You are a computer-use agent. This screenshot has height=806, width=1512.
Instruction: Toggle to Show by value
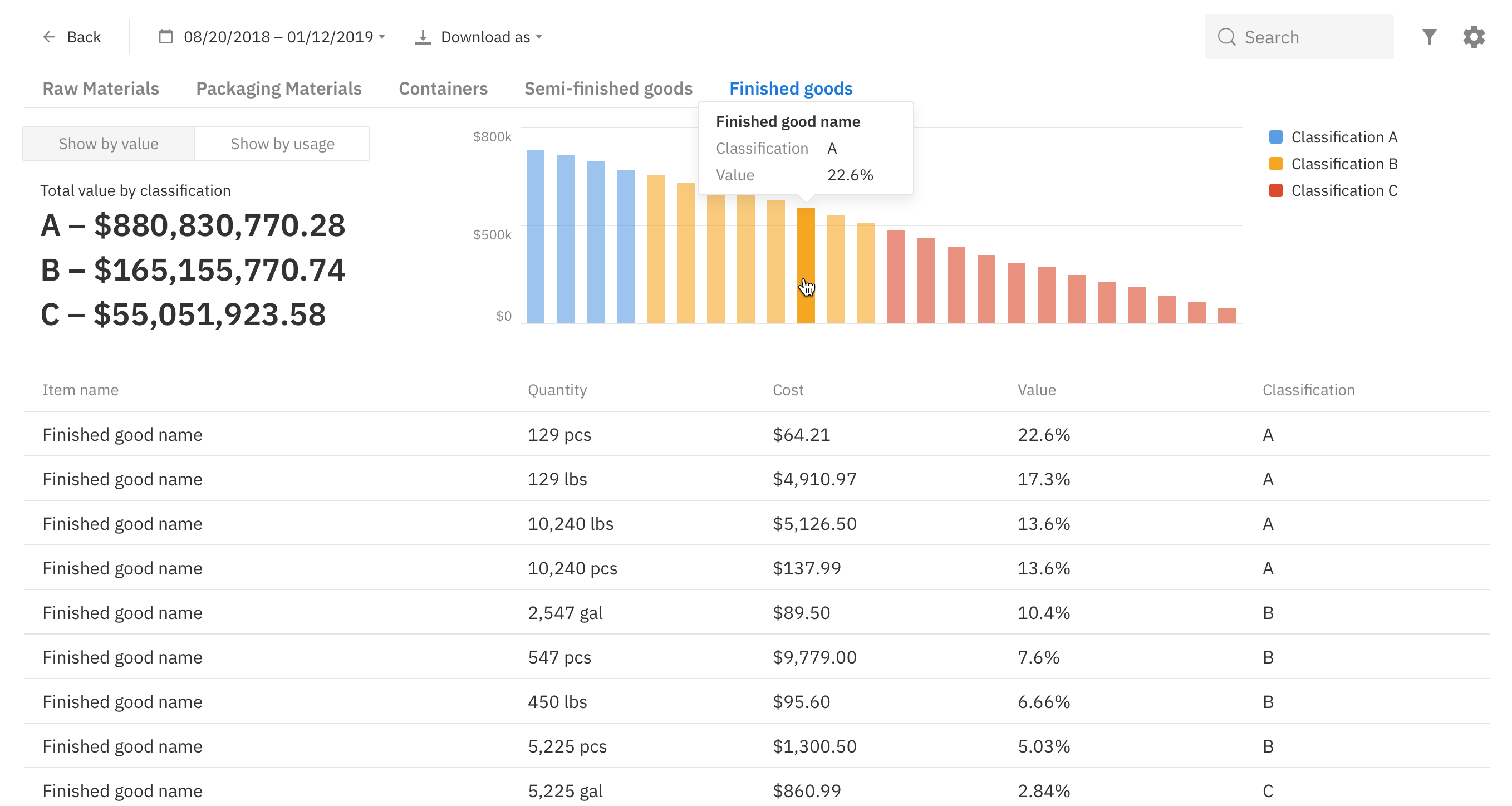[109, 144]
